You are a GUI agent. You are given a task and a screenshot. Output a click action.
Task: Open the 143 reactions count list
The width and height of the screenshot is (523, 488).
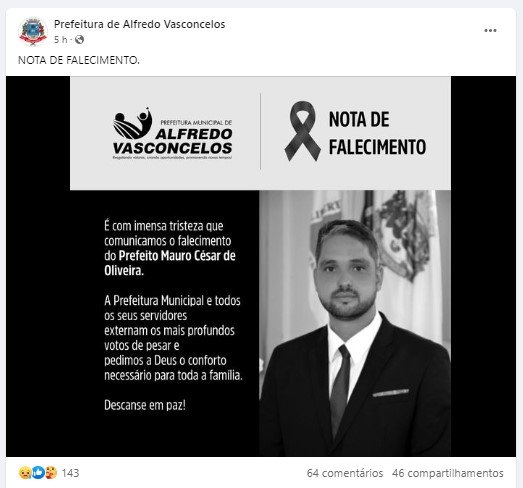coord(70,473)
